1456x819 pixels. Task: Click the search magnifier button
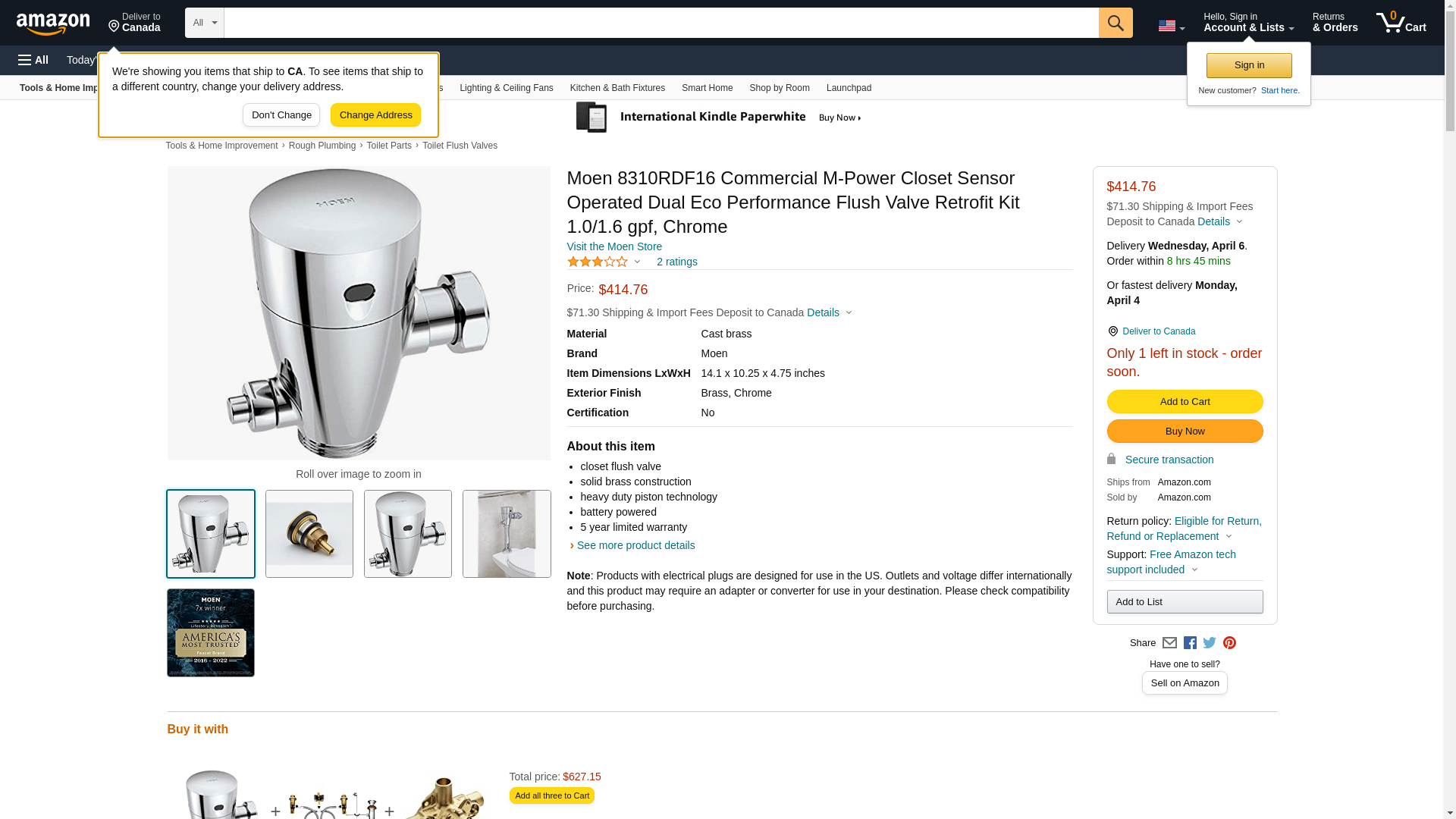tap(1115, 23)
